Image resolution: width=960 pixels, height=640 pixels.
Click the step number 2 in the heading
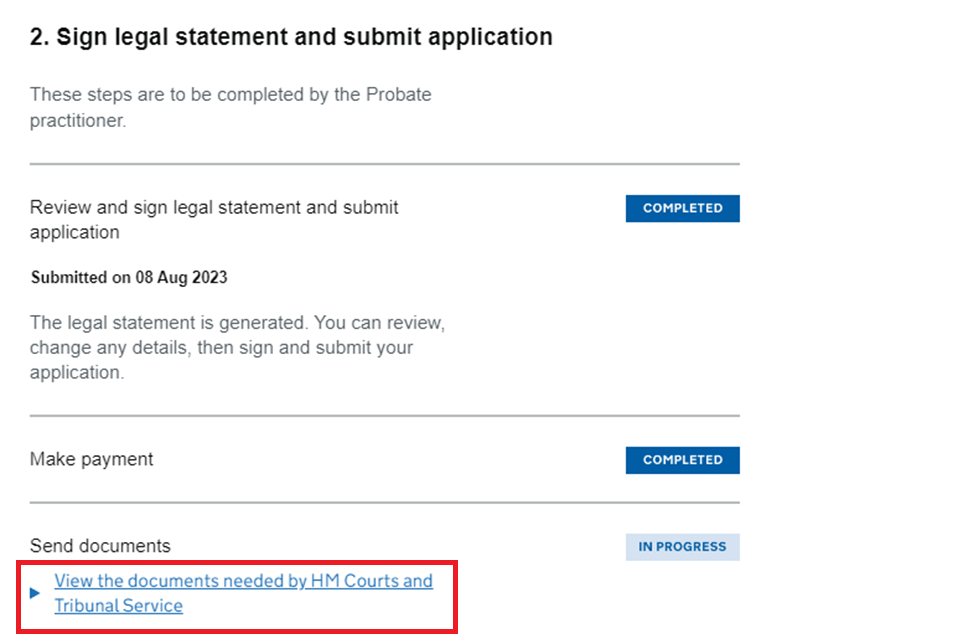click(37, 37)
